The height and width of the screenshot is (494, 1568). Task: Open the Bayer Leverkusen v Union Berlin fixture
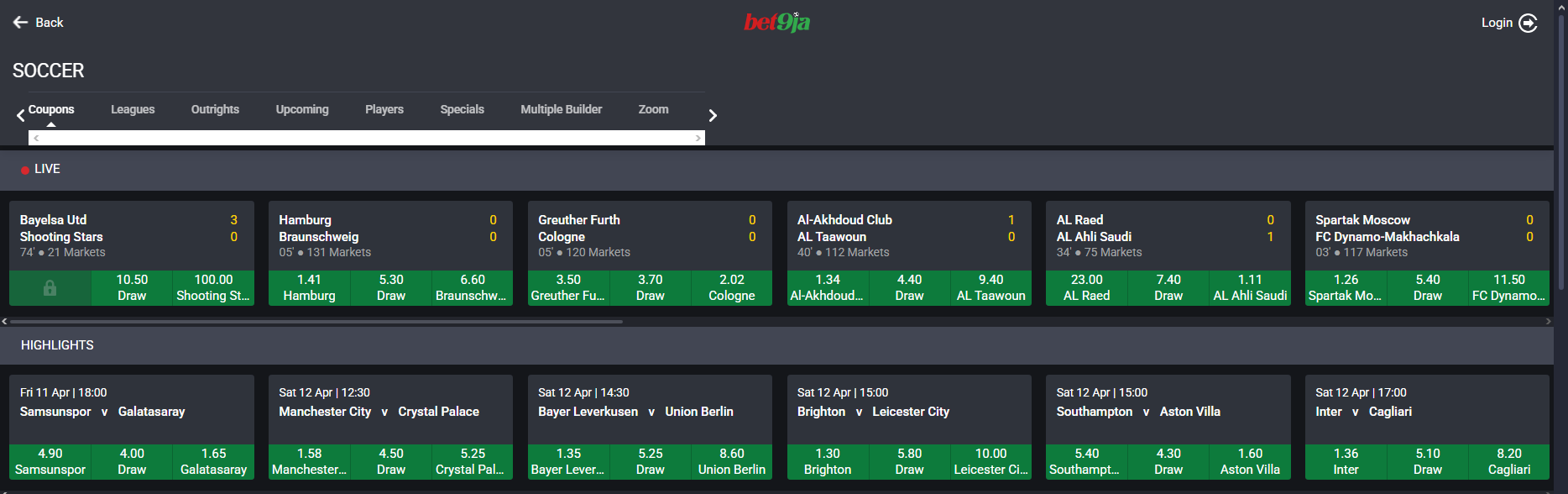tap(651, 410)
